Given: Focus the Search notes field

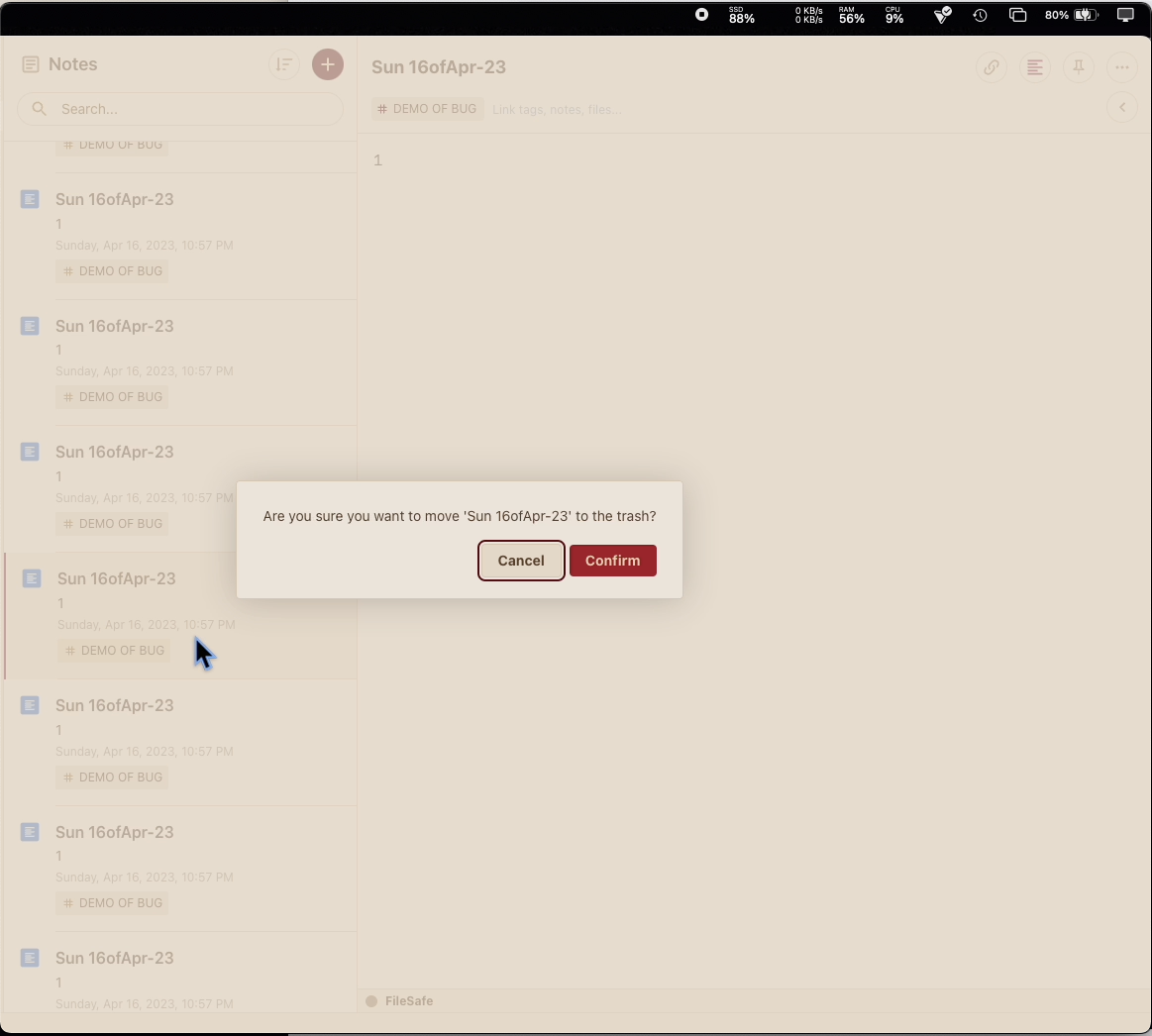Looking at the screenshot, I should [180, 109].
